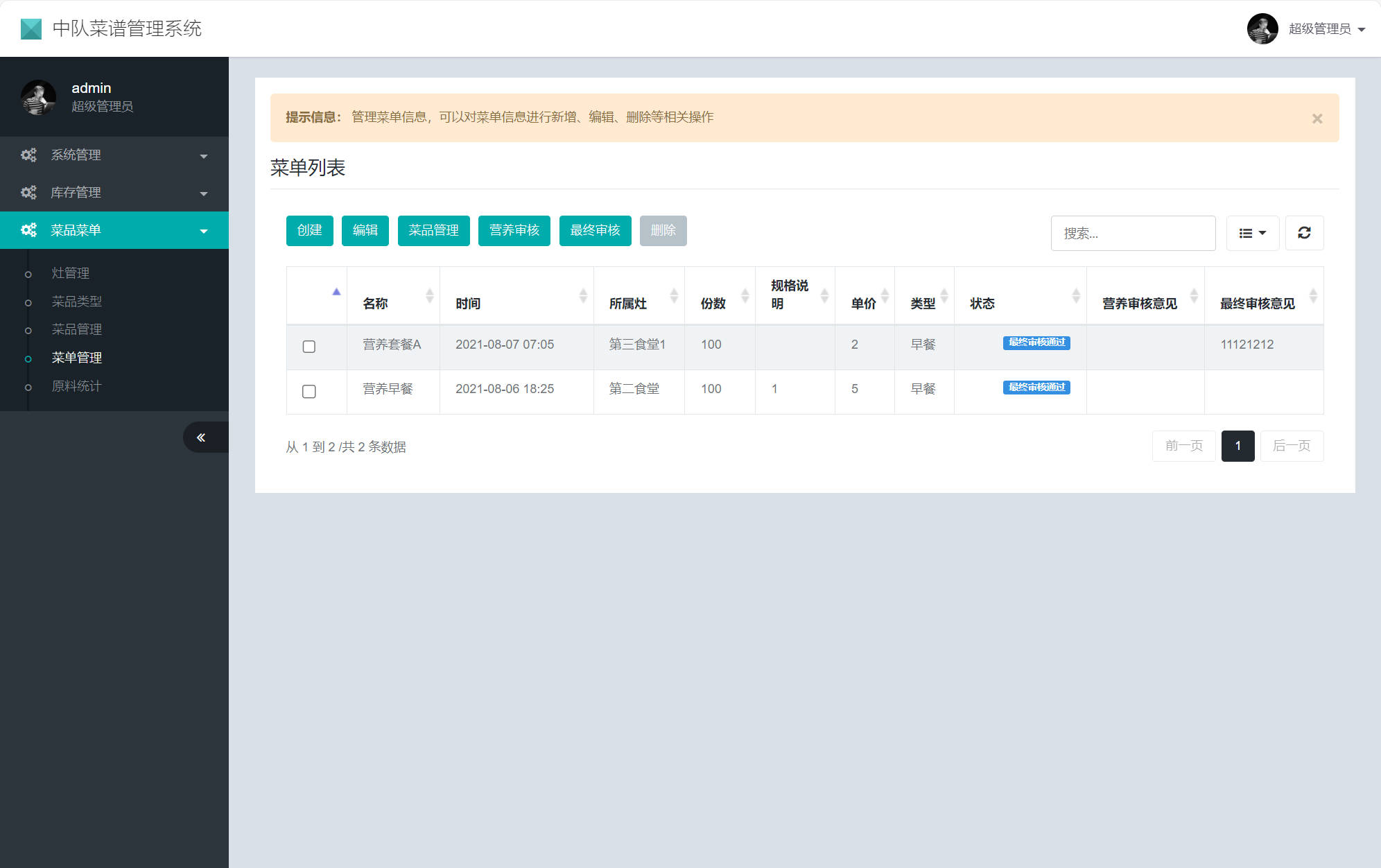Click top-right admin avatar image
Viewport: 1381px width, 868px height.
(1262, 28)
